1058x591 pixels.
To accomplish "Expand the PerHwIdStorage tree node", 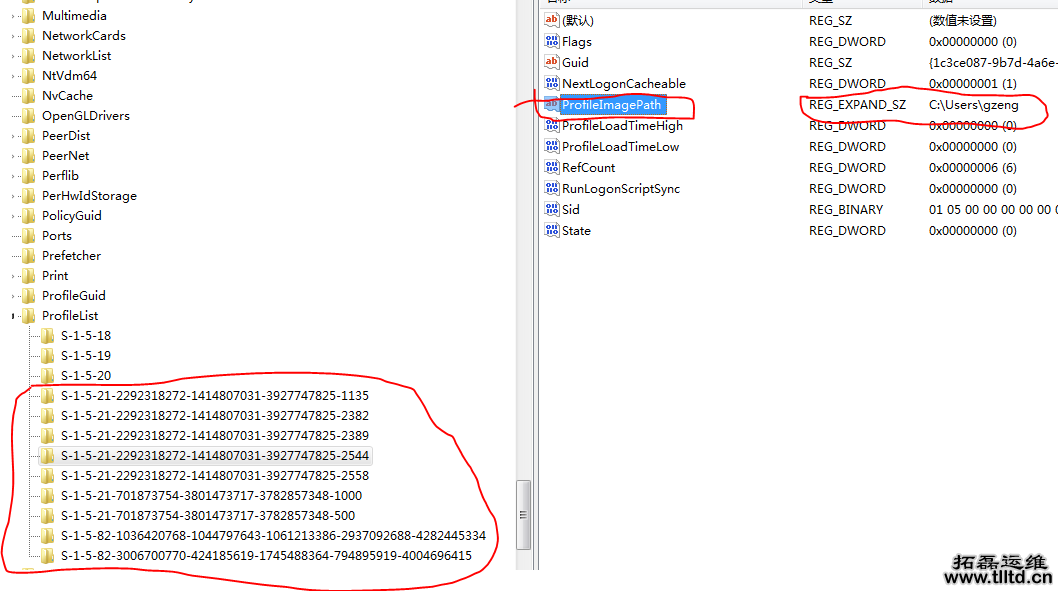I will click(x=13, y=196).
